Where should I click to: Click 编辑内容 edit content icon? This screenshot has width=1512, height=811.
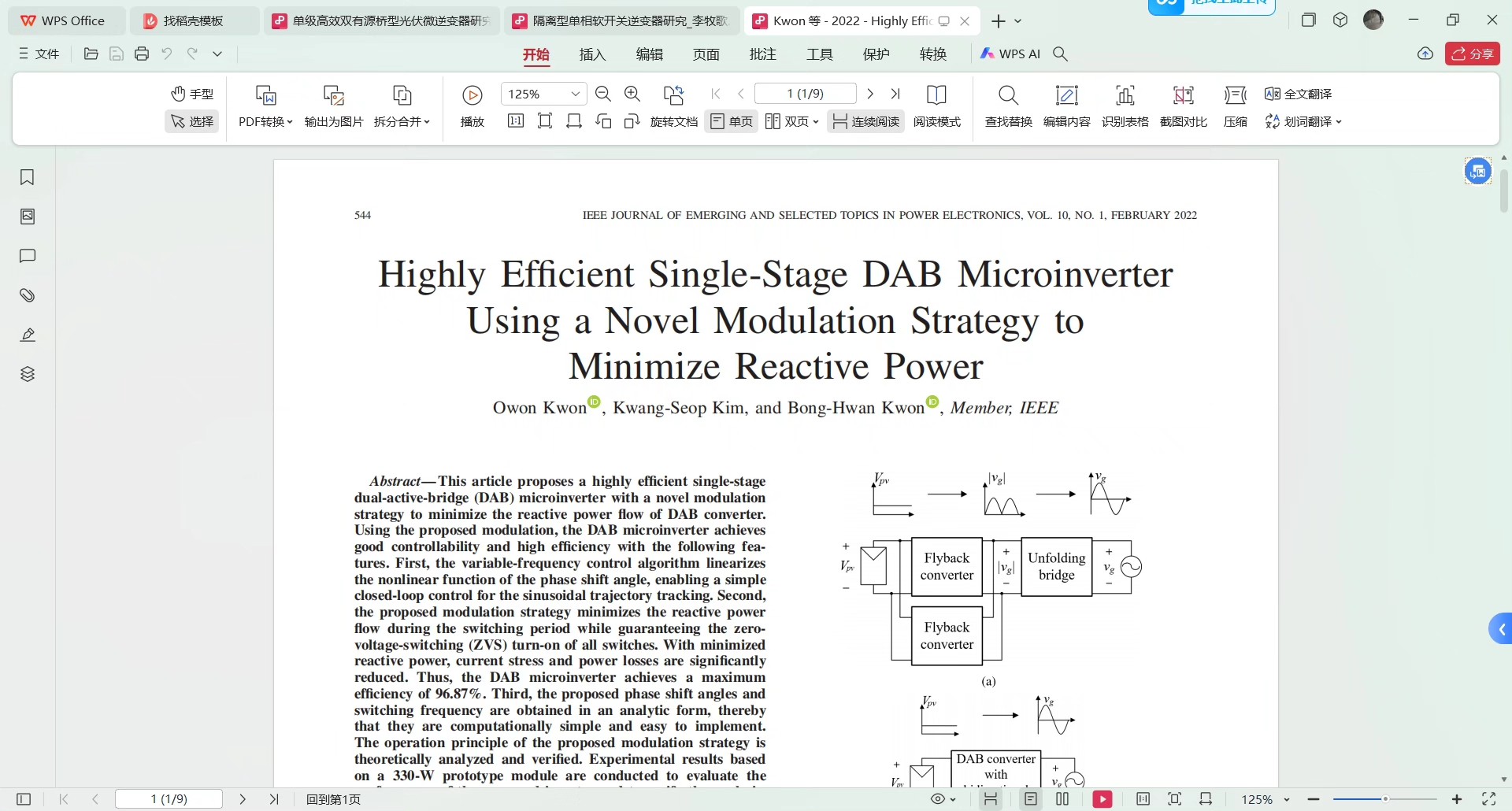(1066, 95)
